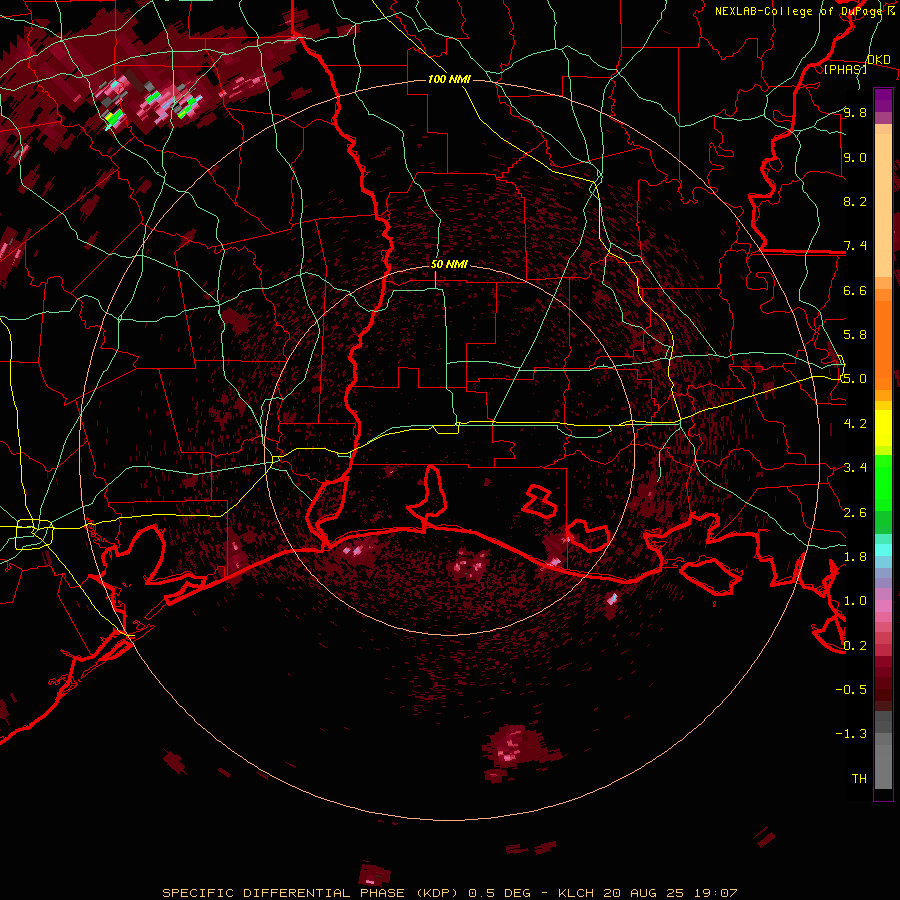
Task: Click the [PHAS] units label
Action: tap(845, 69)
